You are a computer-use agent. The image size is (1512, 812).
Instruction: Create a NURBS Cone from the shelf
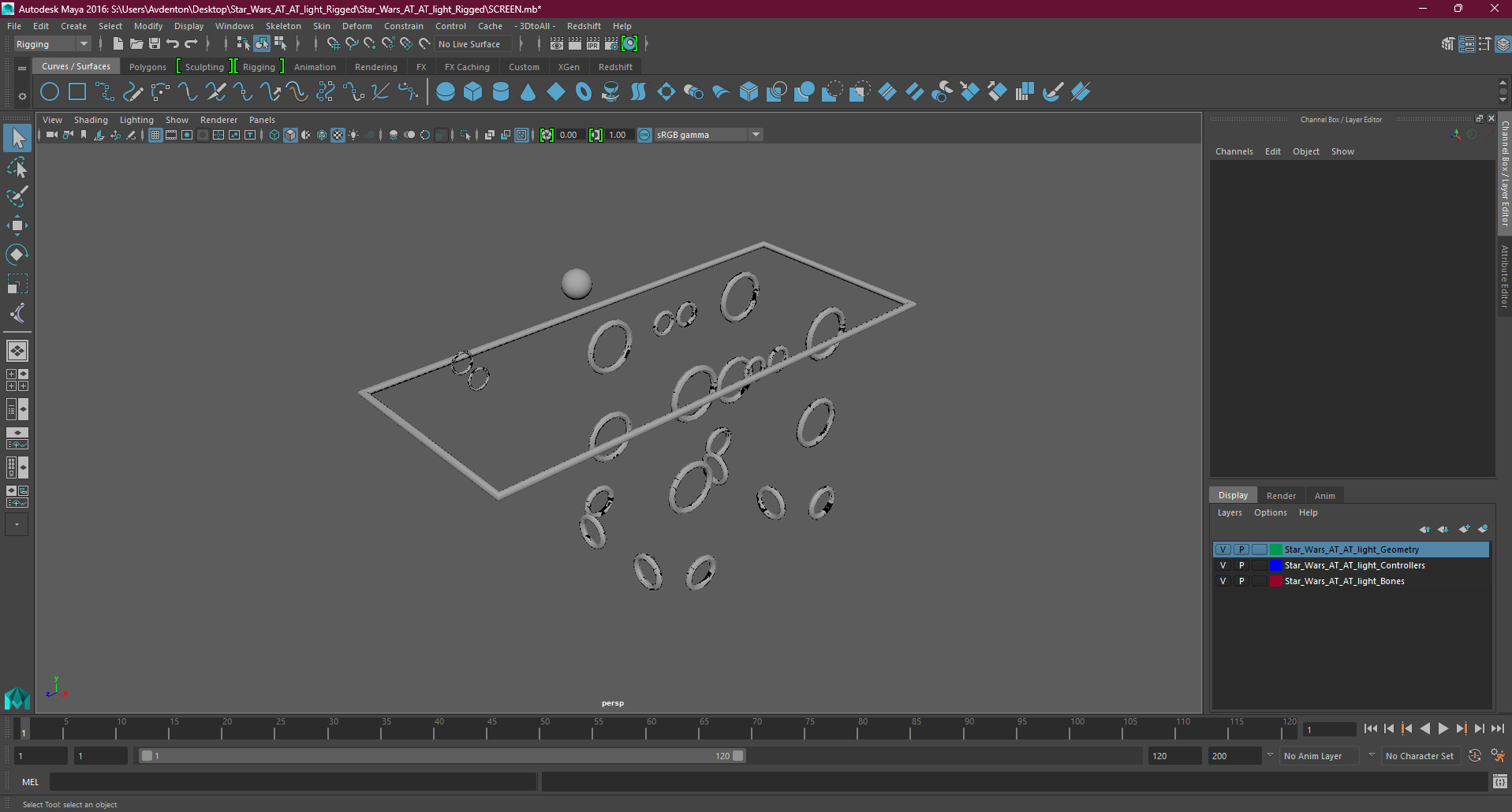pyautogui.click(x=528, y=92)
